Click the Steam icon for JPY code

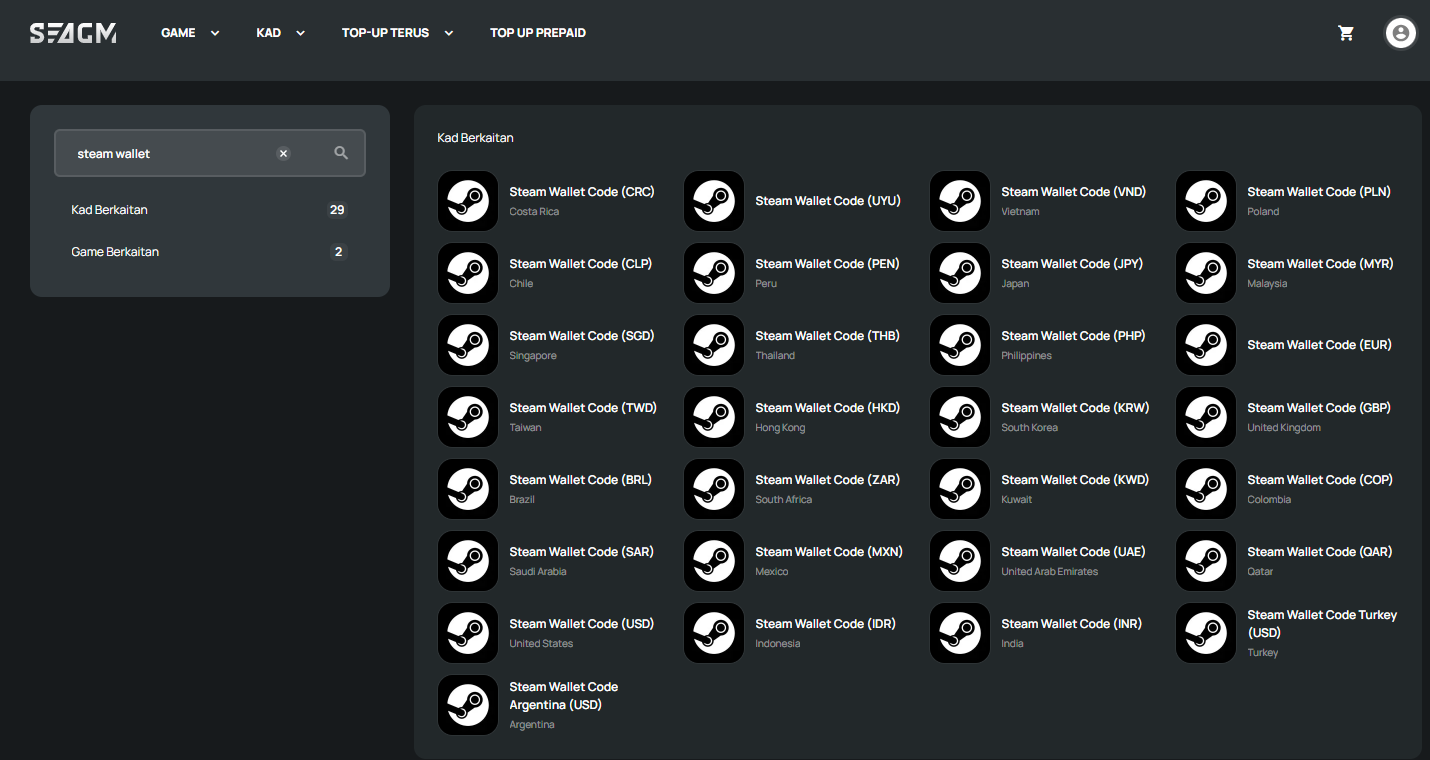pos(960,273)
